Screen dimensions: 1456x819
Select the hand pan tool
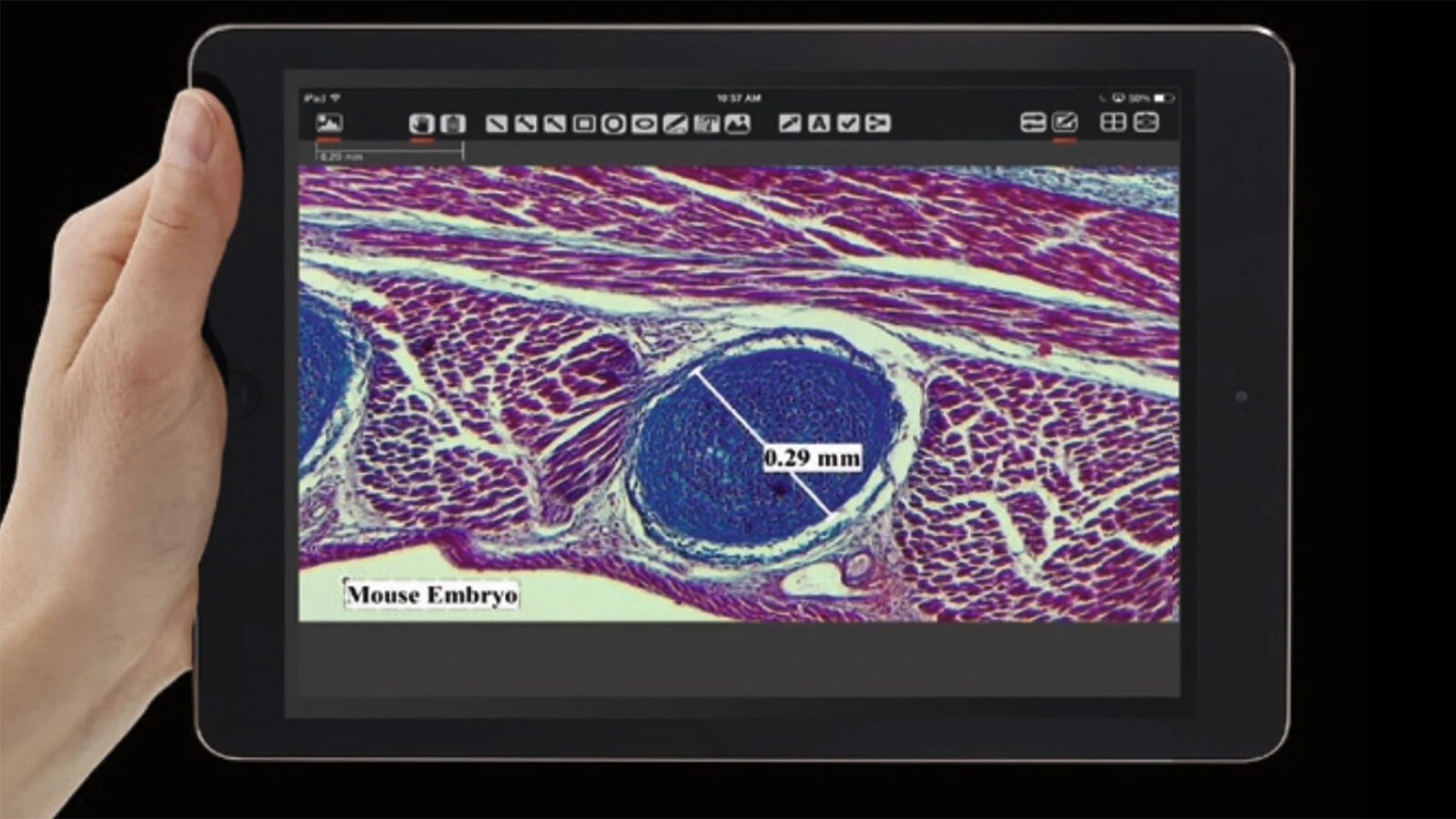[x=420, y=123]
